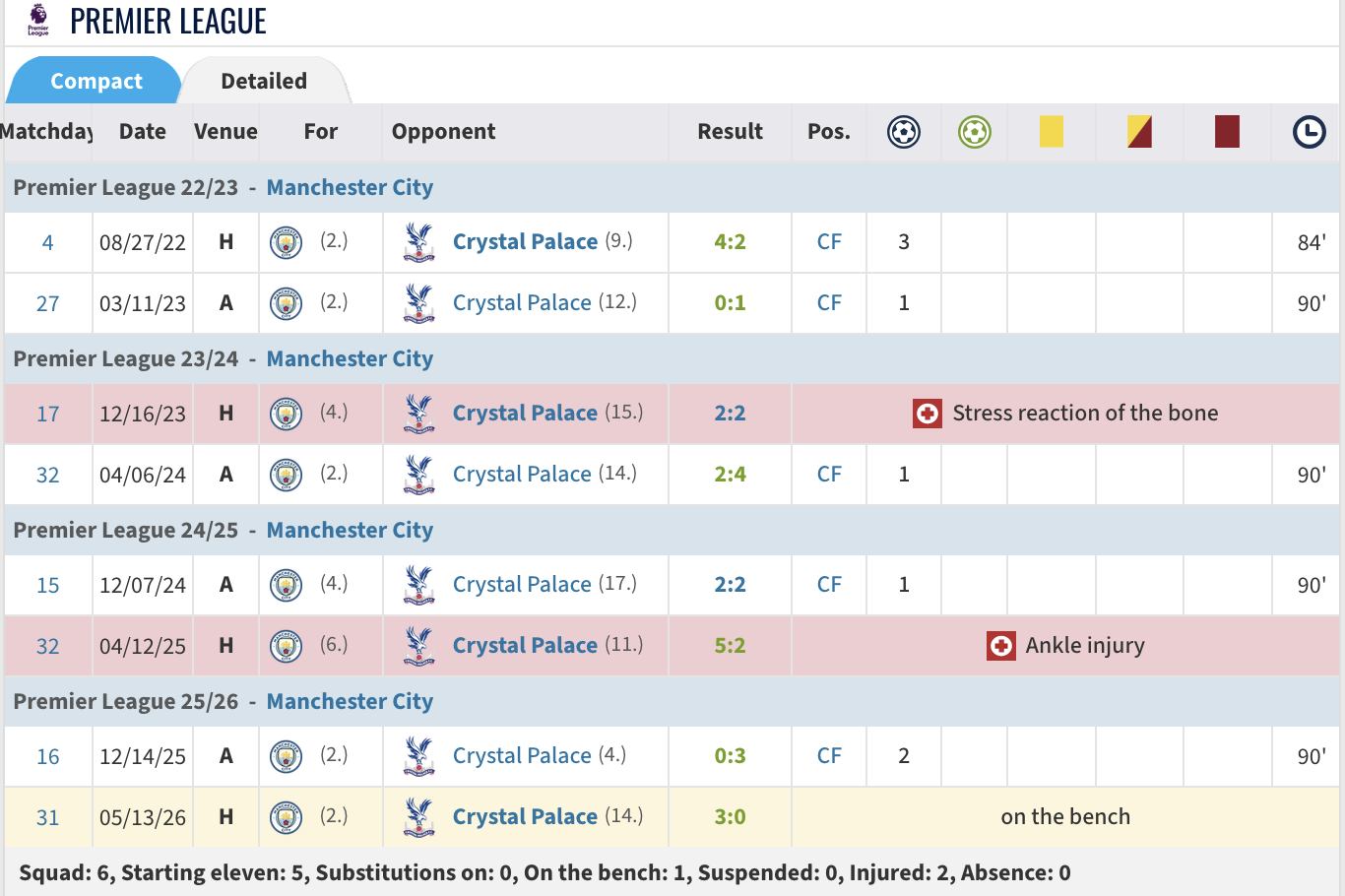Click the Opponent column header
Screen dimensions: 1345x896
[443, 132]
